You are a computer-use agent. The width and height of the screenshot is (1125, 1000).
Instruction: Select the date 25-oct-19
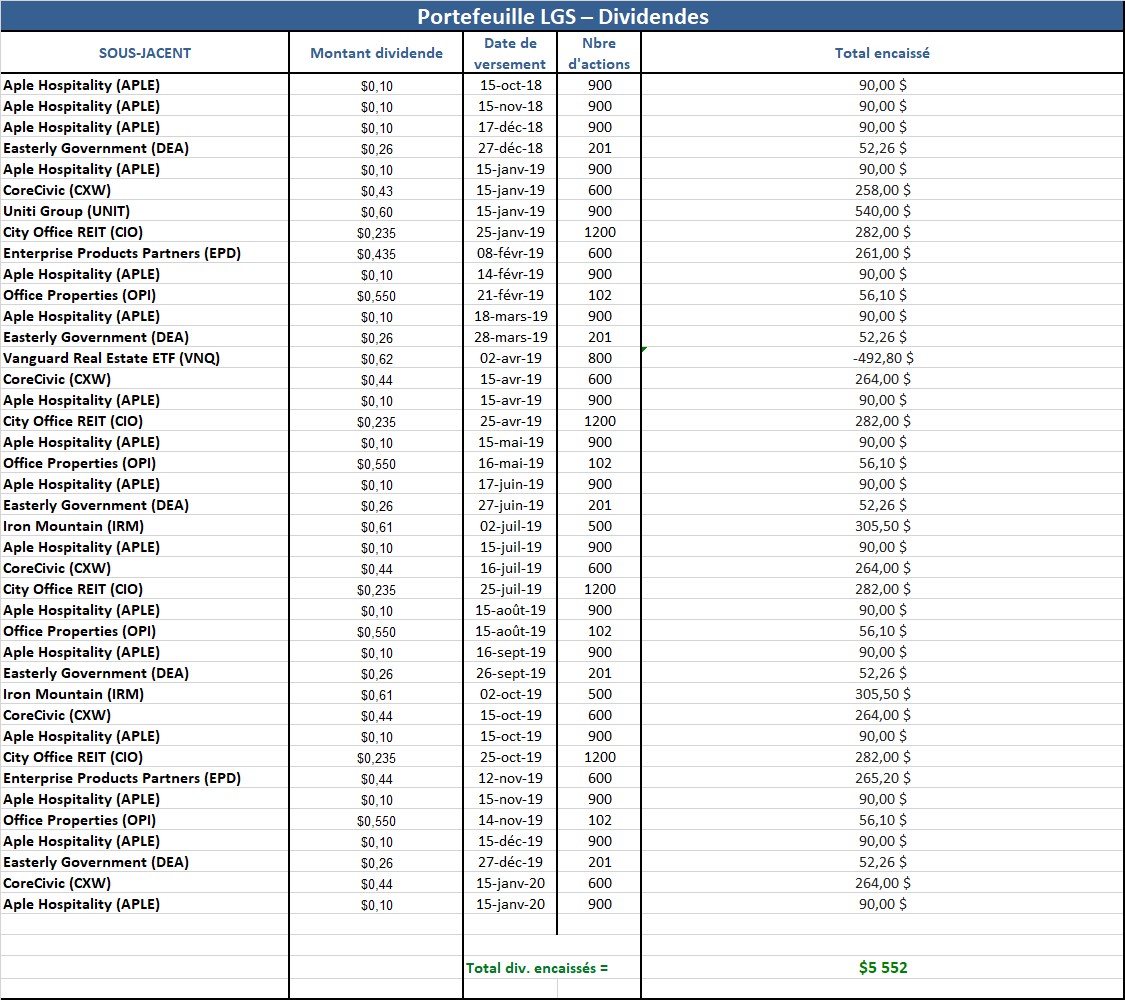(511, 757)
